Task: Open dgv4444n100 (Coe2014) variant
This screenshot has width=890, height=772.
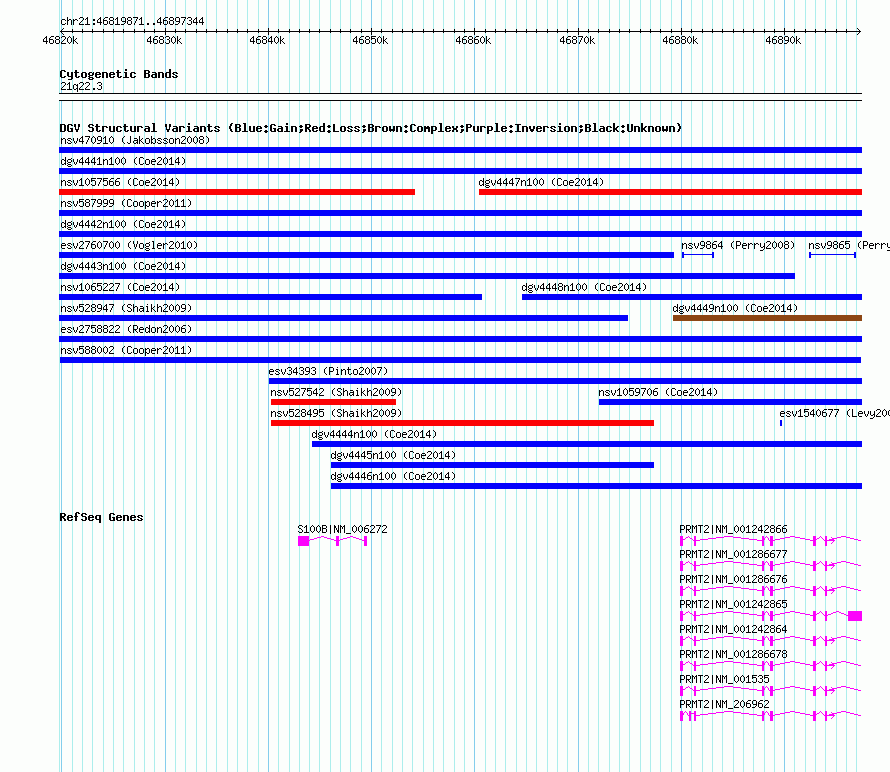Action: click(x=587, y=444)
